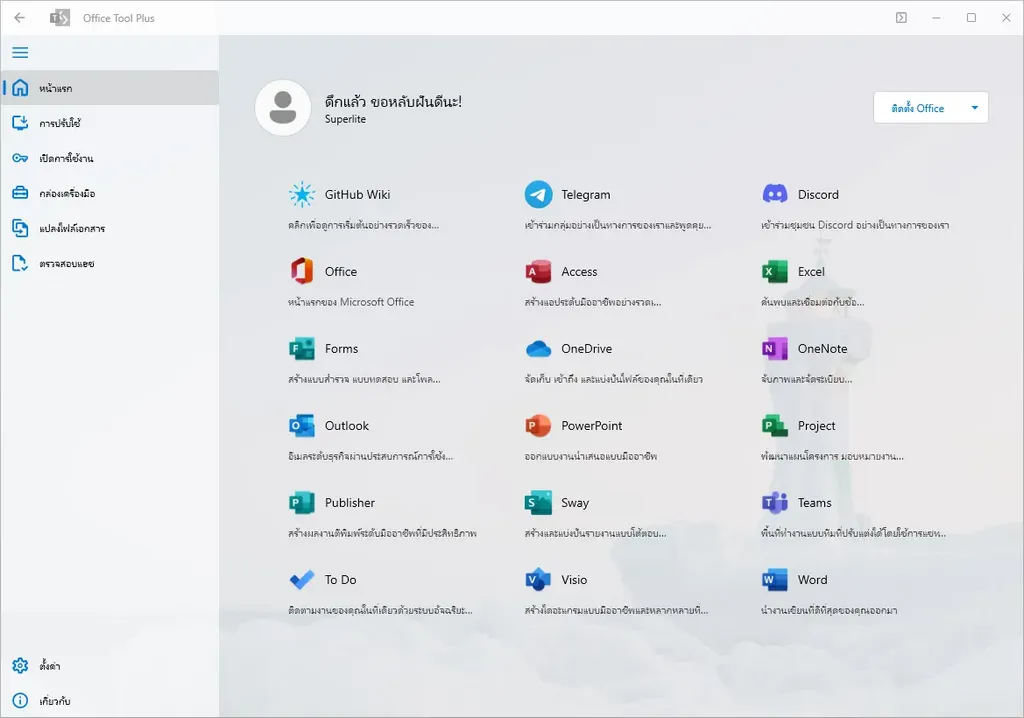The width and height of the screenshot is (1024, 718).
Task: Click the To Do link title
Action: [x=340, y=580]
